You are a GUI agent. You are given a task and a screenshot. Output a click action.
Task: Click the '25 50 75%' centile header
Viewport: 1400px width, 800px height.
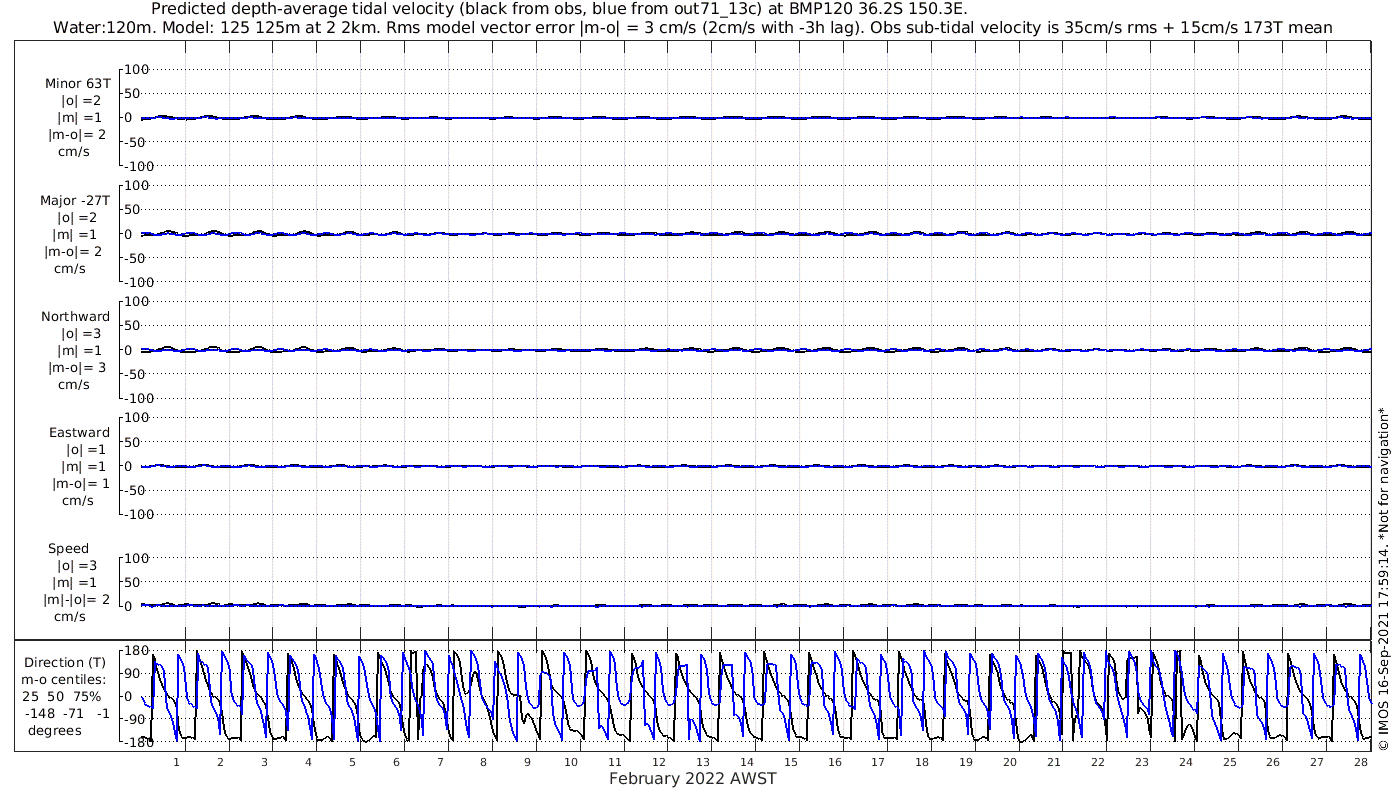point(62,696)
